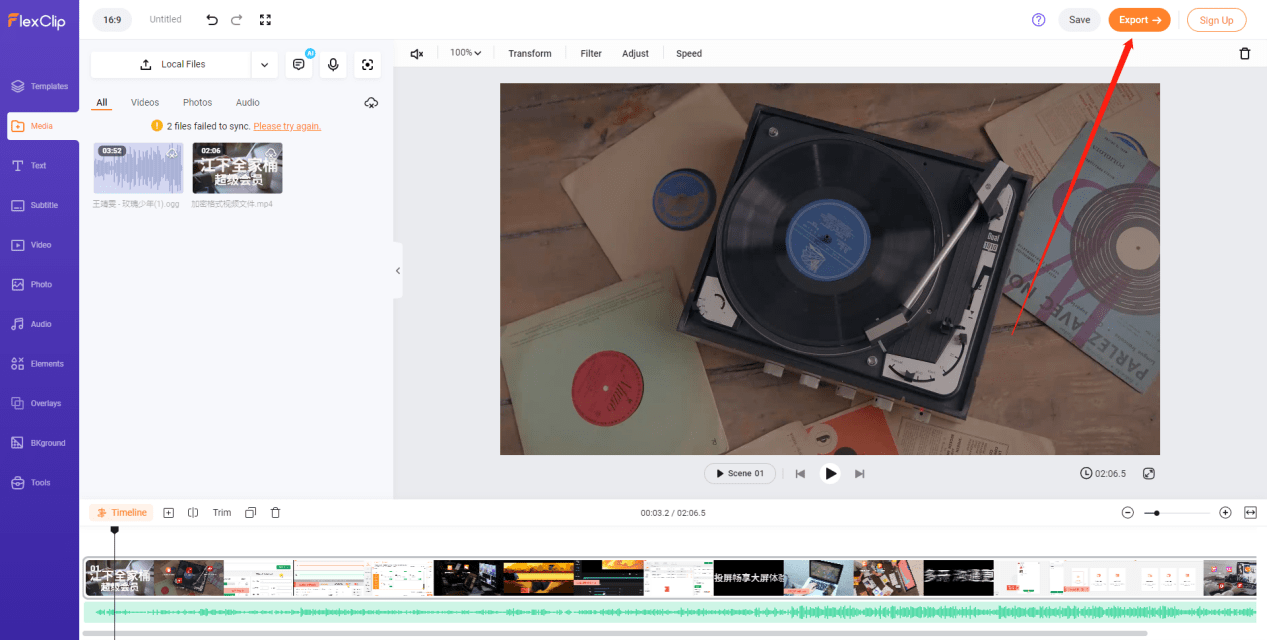Switch to the Audio media tab

click(248, 103)
